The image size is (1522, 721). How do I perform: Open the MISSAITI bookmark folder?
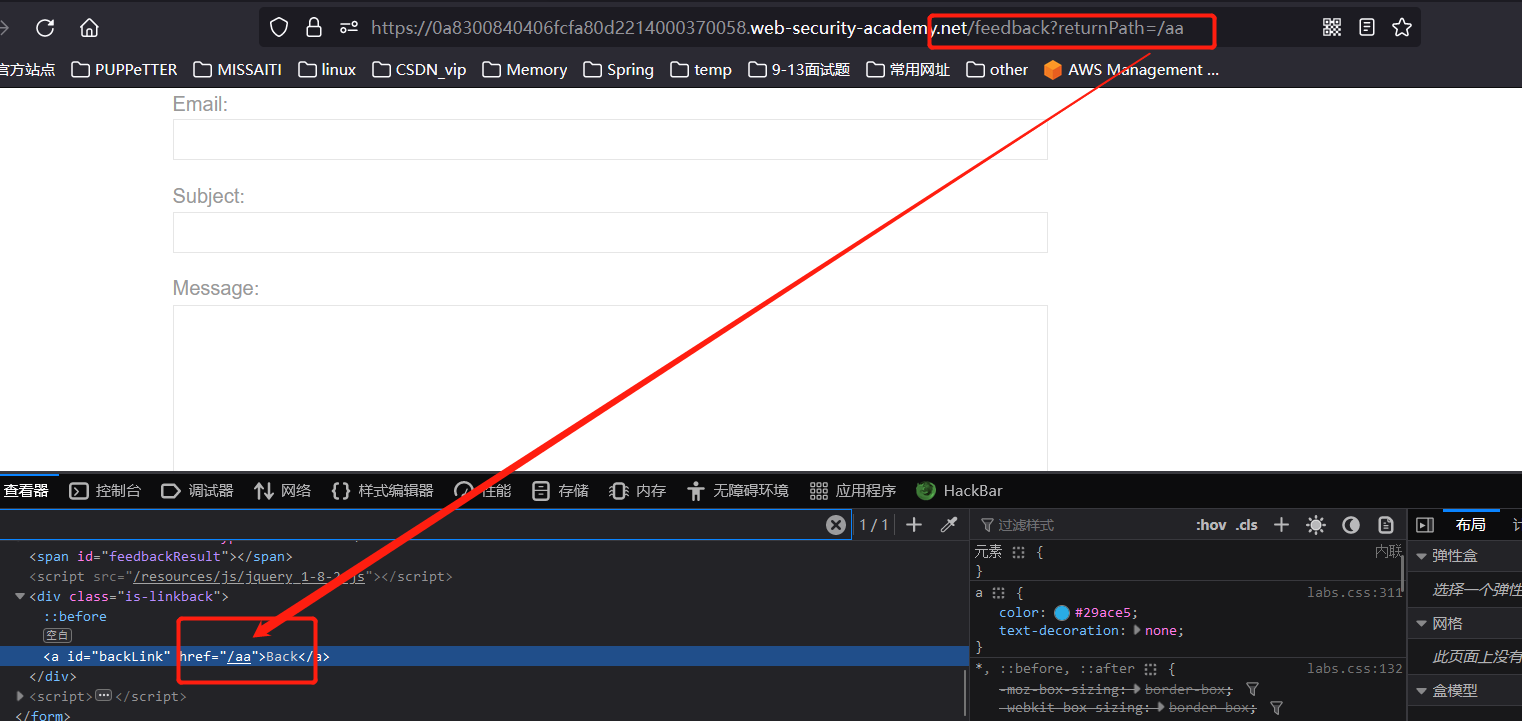click(x=238, y=70)
